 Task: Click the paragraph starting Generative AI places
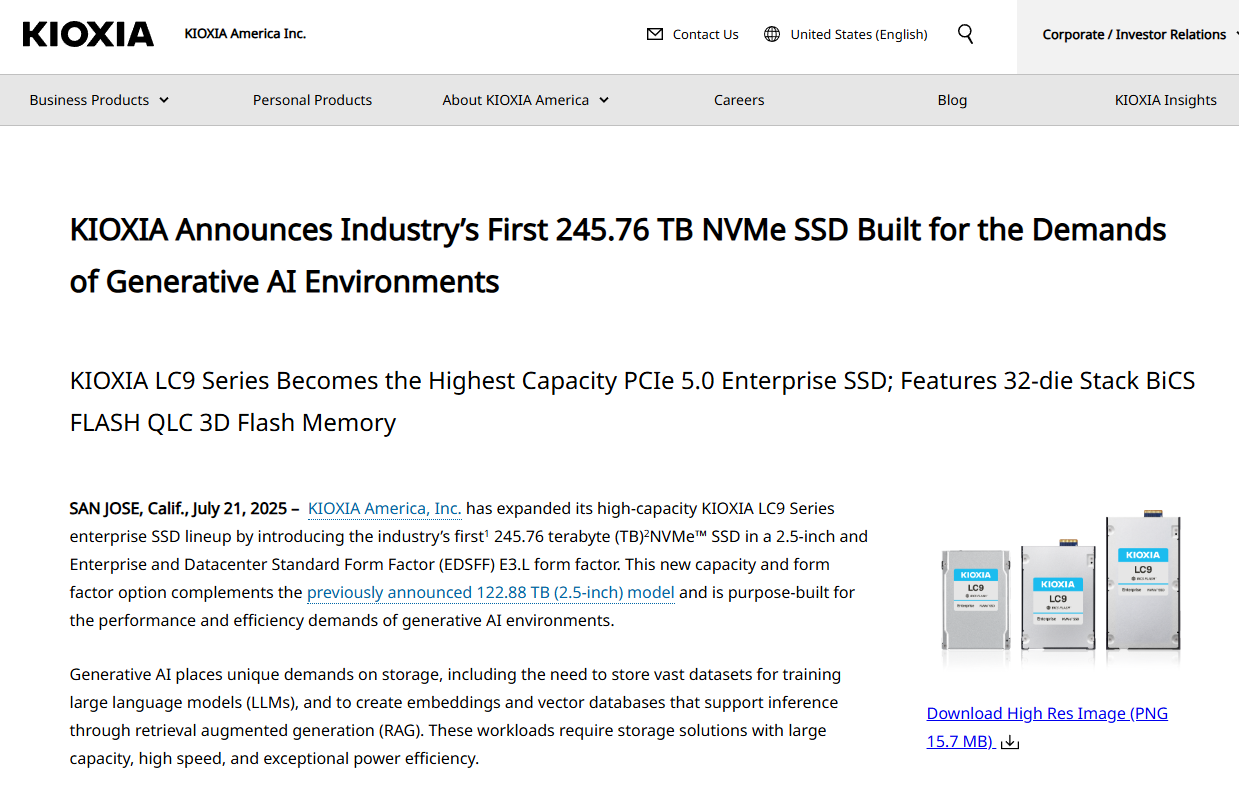click(455, 716)
